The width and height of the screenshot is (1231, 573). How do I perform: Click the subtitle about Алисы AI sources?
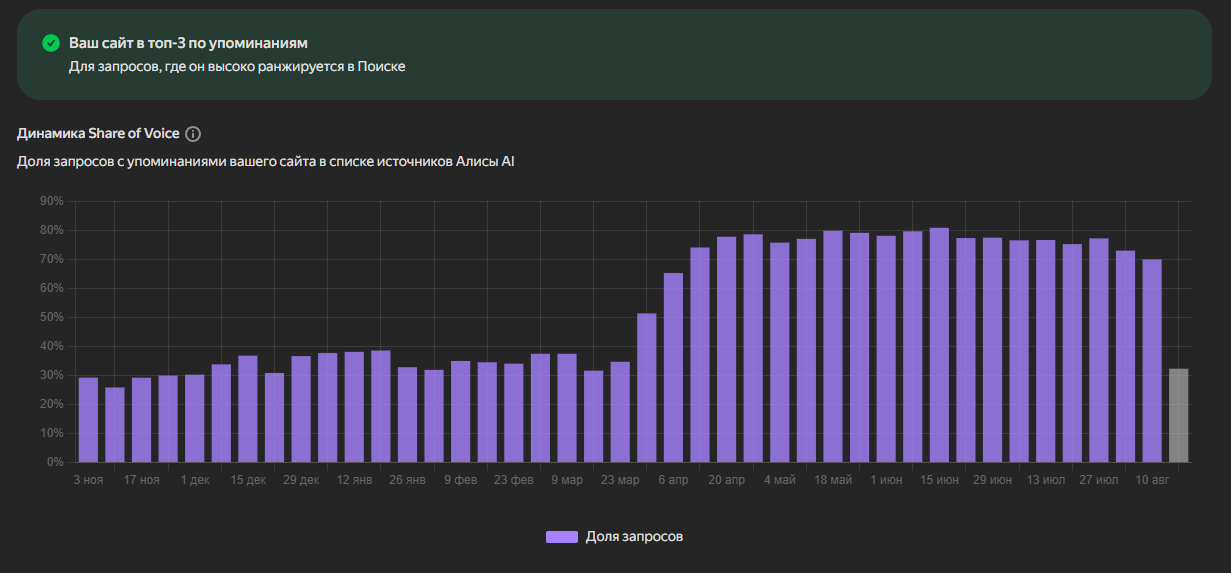pyautogui.click(x=266, y=161)
